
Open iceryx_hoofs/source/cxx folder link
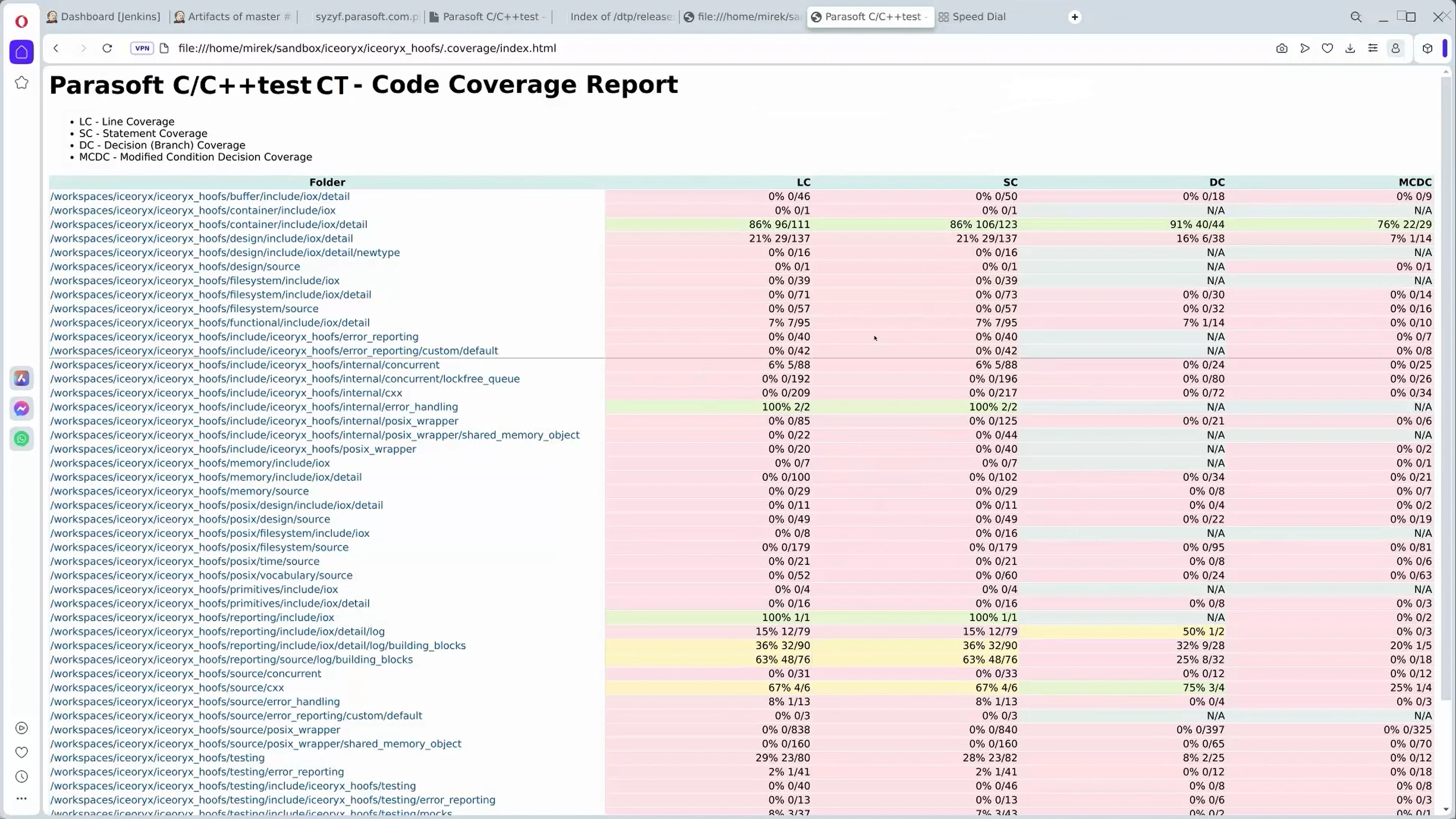click(167, 688)
